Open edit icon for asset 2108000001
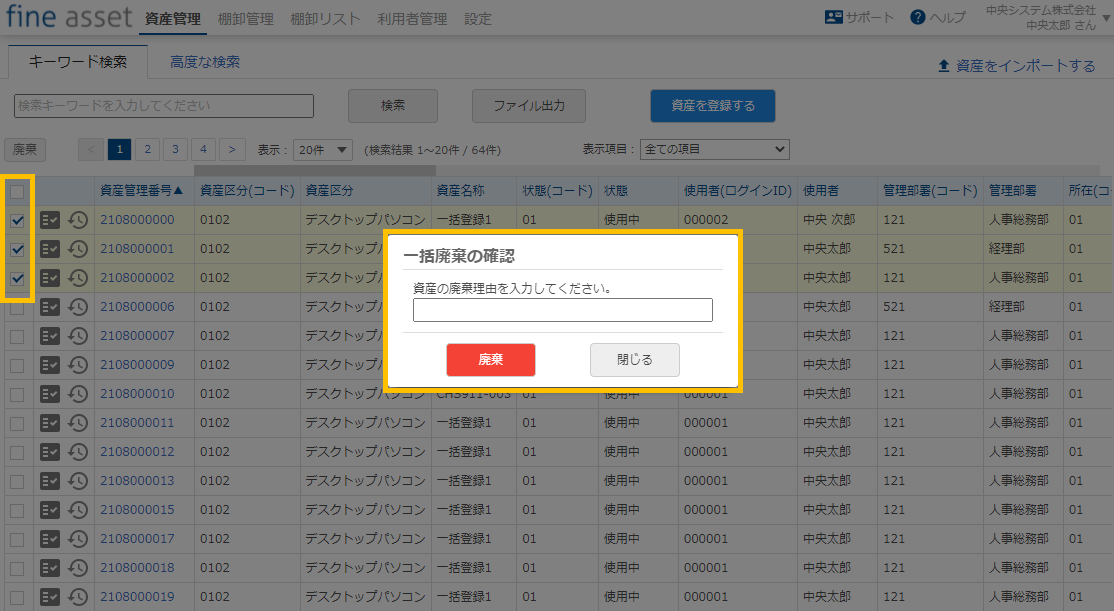This screenshot has width=1114, height=611. tap(50, 249)
